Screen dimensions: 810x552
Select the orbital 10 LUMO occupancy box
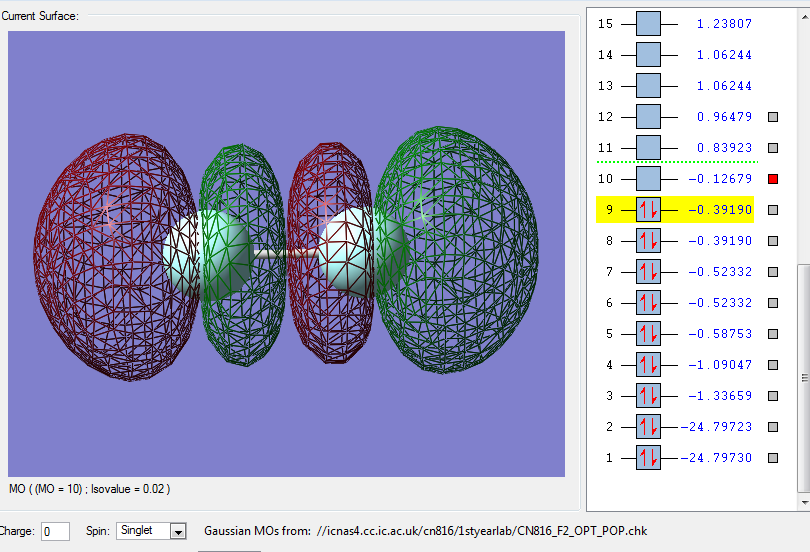coord(648,179)
